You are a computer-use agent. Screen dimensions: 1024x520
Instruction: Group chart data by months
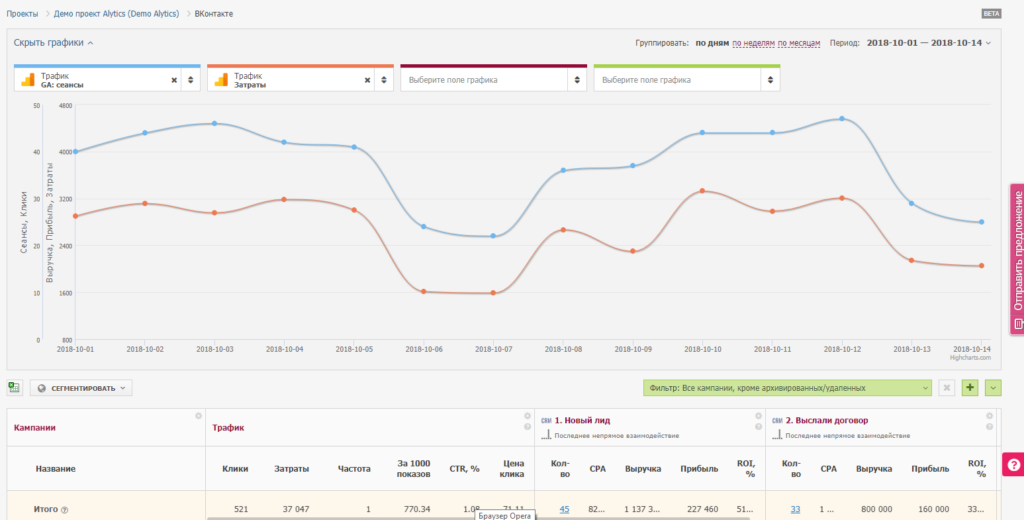point(799,44)
